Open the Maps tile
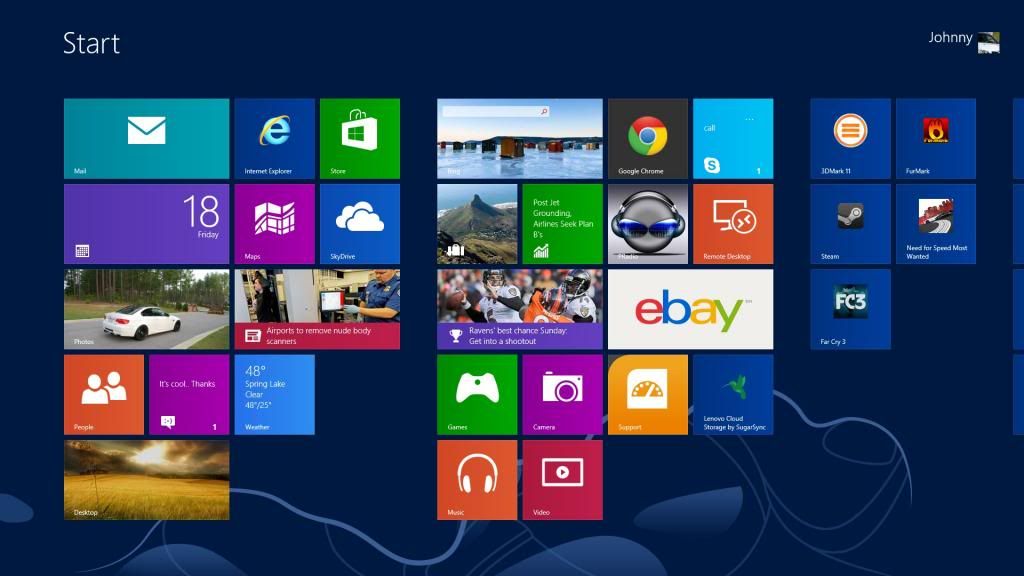The image size is (1024, 576). [274, 224]
